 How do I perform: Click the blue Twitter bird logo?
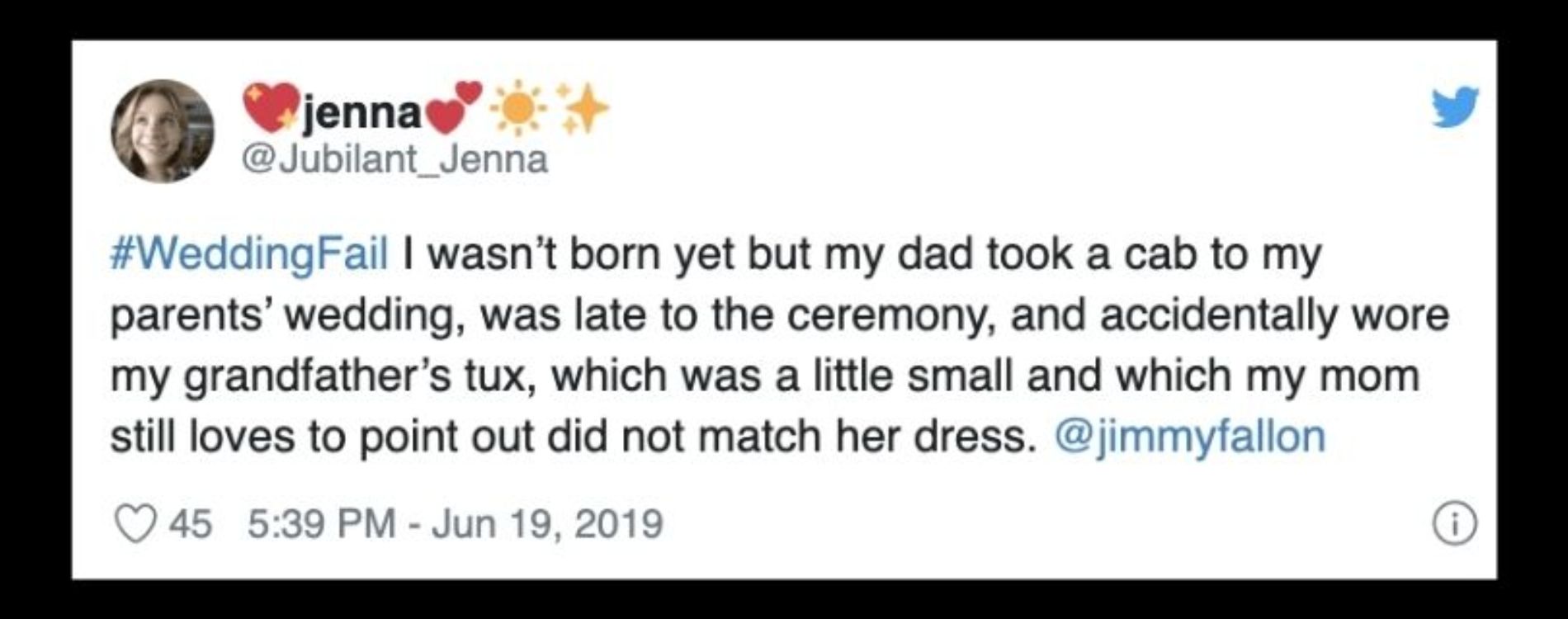1455,108
